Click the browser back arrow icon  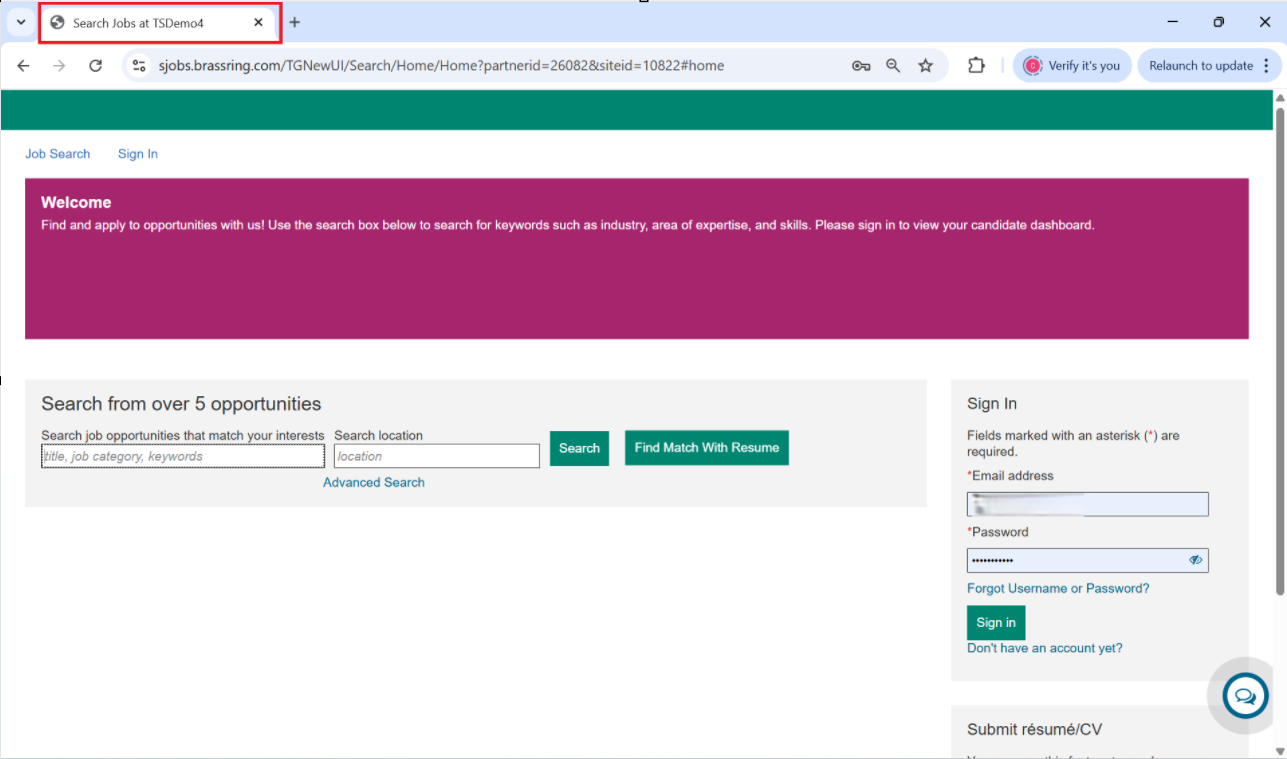pos(23,66)
